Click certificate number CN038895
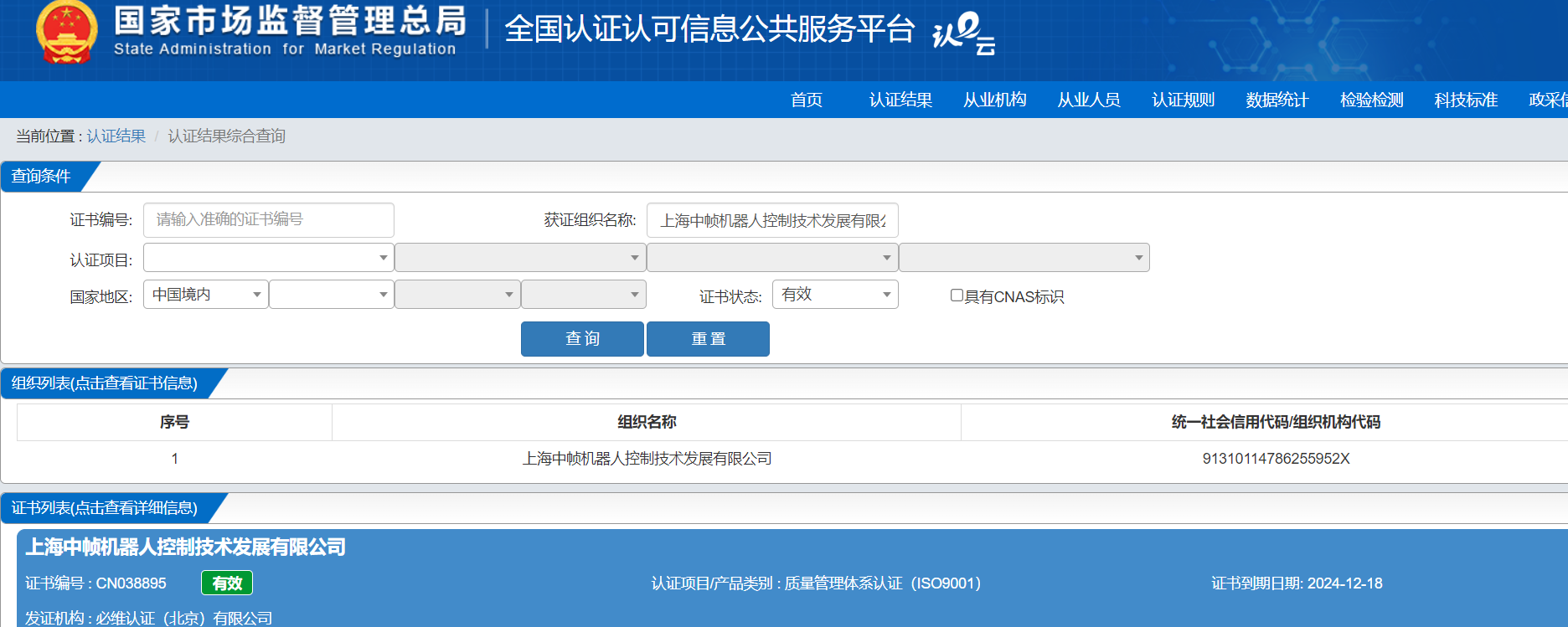1568x627 pixels. (132, 583)
